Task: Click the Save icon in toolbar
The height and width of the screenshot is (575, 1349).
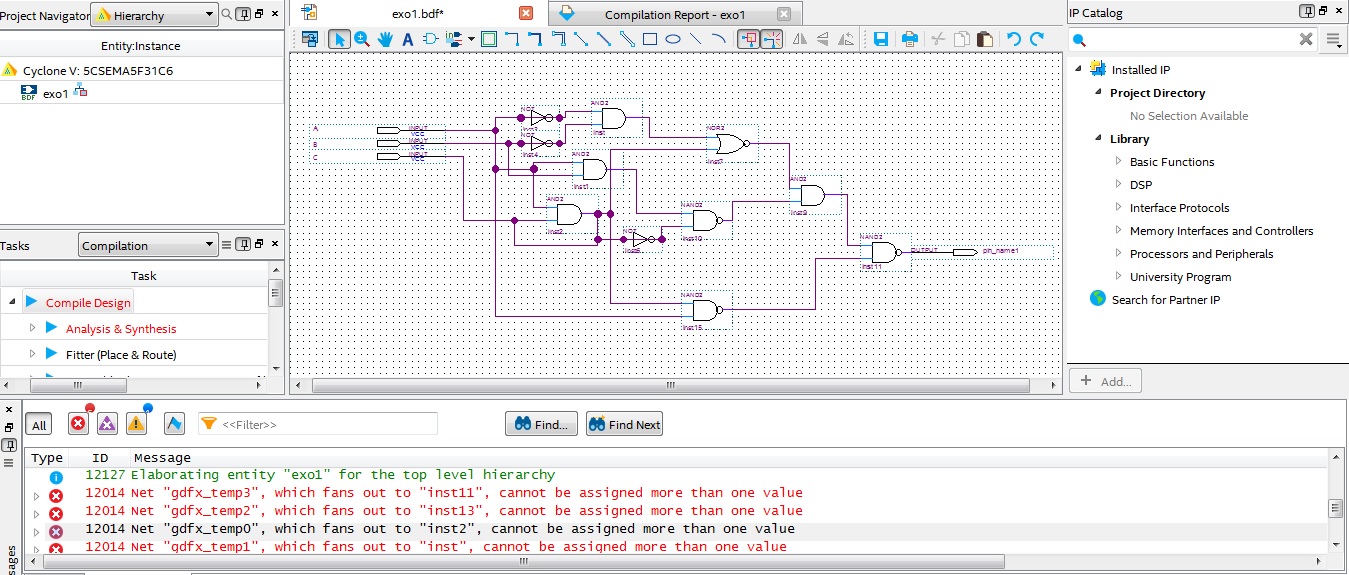Action: [x=881, y=40]
